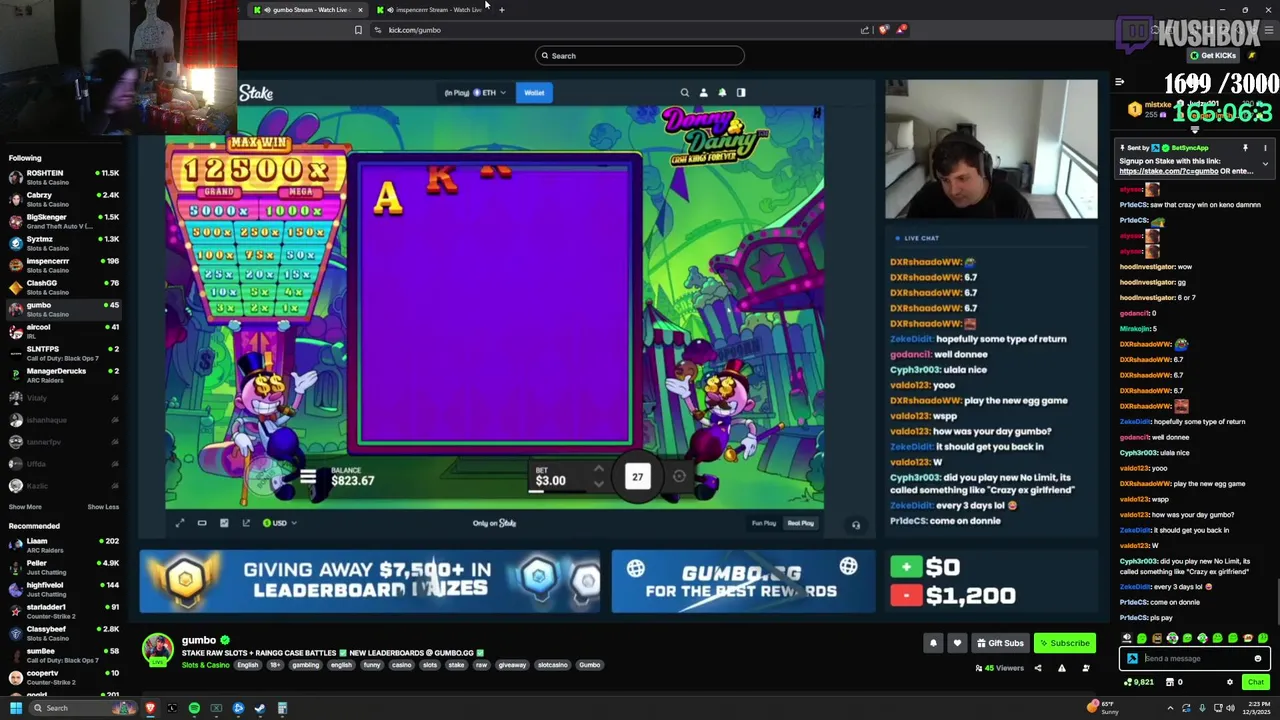
Task: Enable notifications bell for gumbo channel
Action: click(x=933, y=643)
